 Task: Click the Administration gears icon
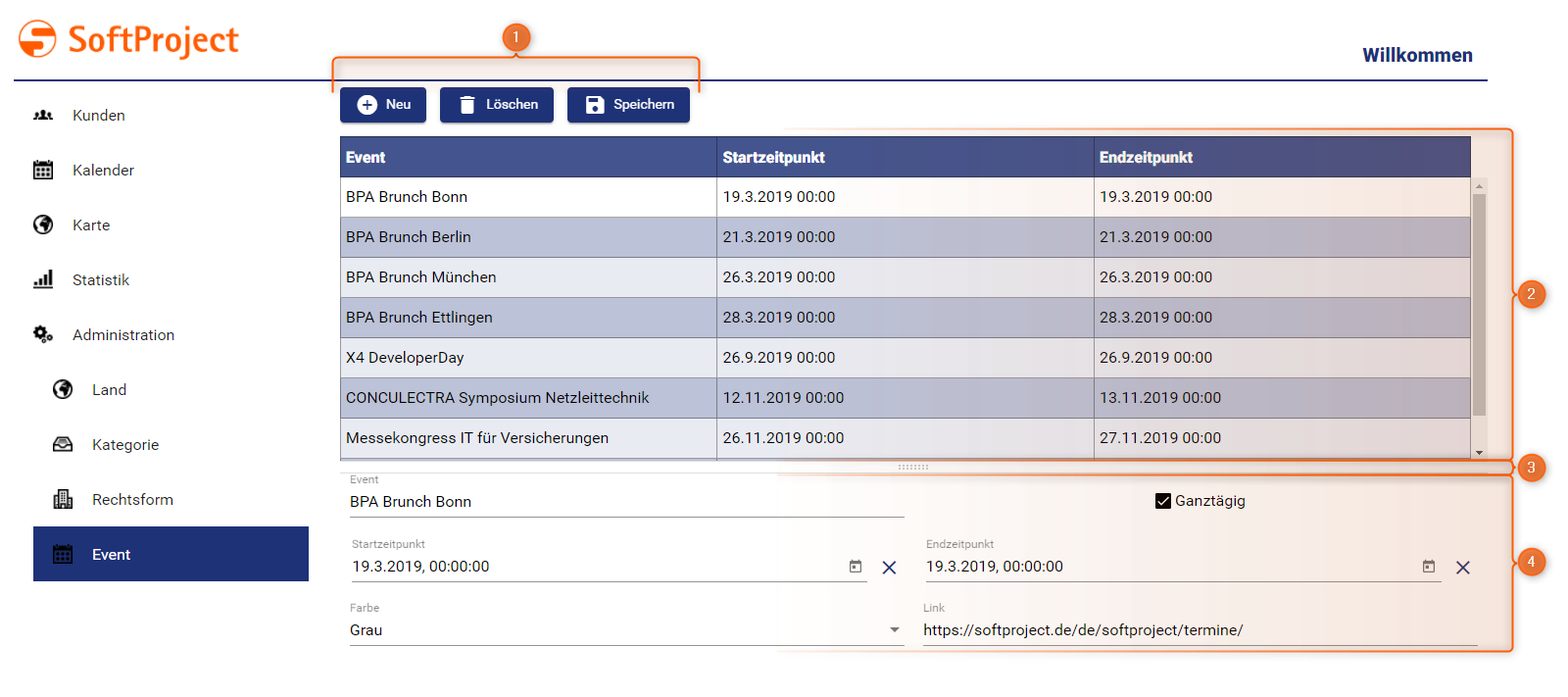(43, 335)
